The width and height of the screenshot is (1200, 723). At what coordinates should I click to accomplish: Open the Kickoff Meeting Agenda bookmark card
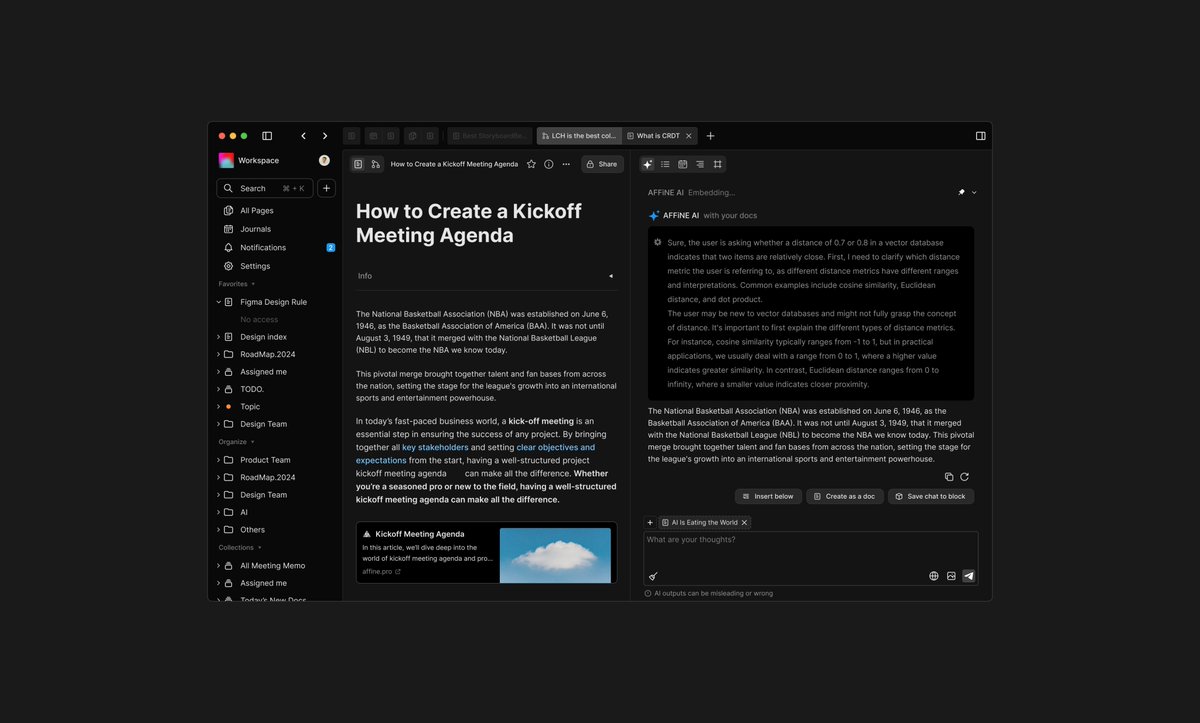[486, 553]
